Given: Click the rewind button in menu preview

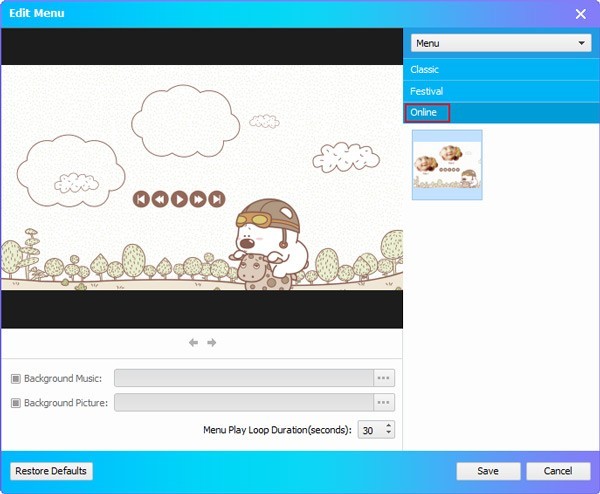Looking at the screenshot, I should [x=160, y=199].
